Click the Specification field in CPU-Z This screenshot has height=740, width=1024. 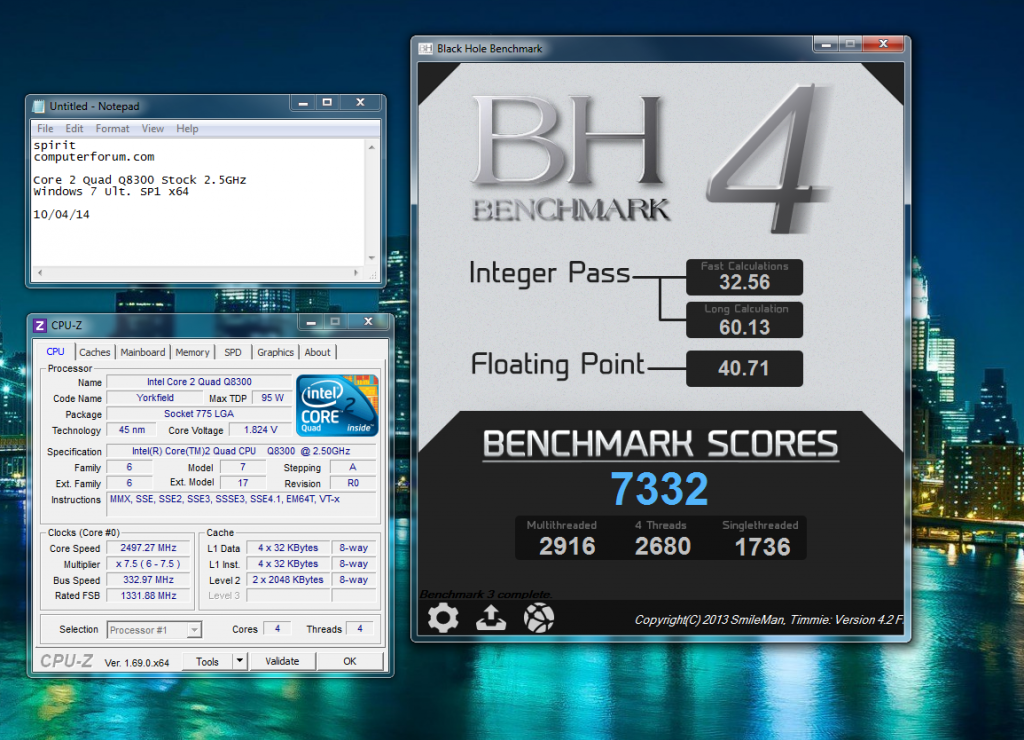[x=241, y=451]
